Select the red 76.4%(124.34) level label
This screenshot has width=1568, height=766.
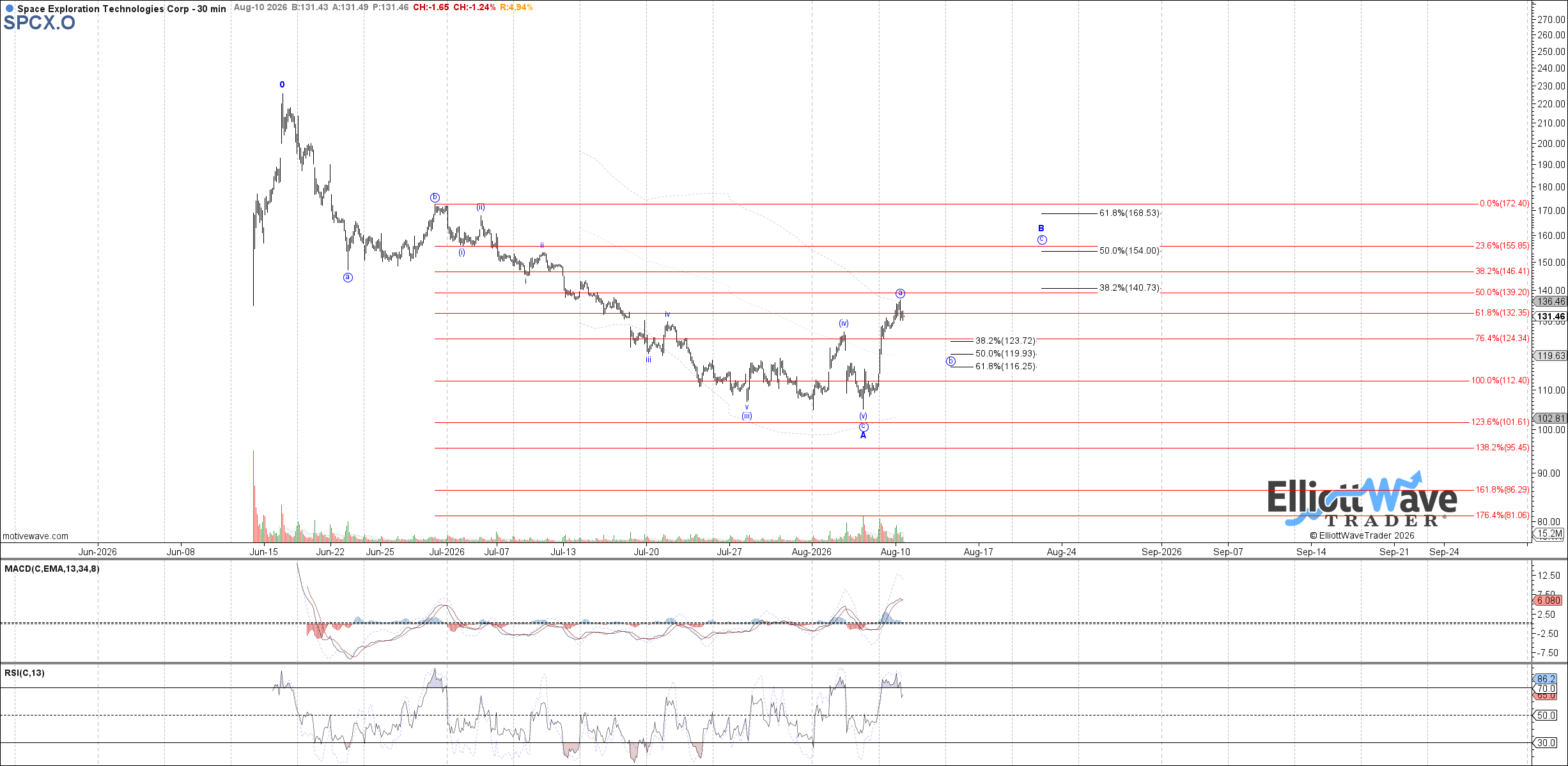point(1502,339)
